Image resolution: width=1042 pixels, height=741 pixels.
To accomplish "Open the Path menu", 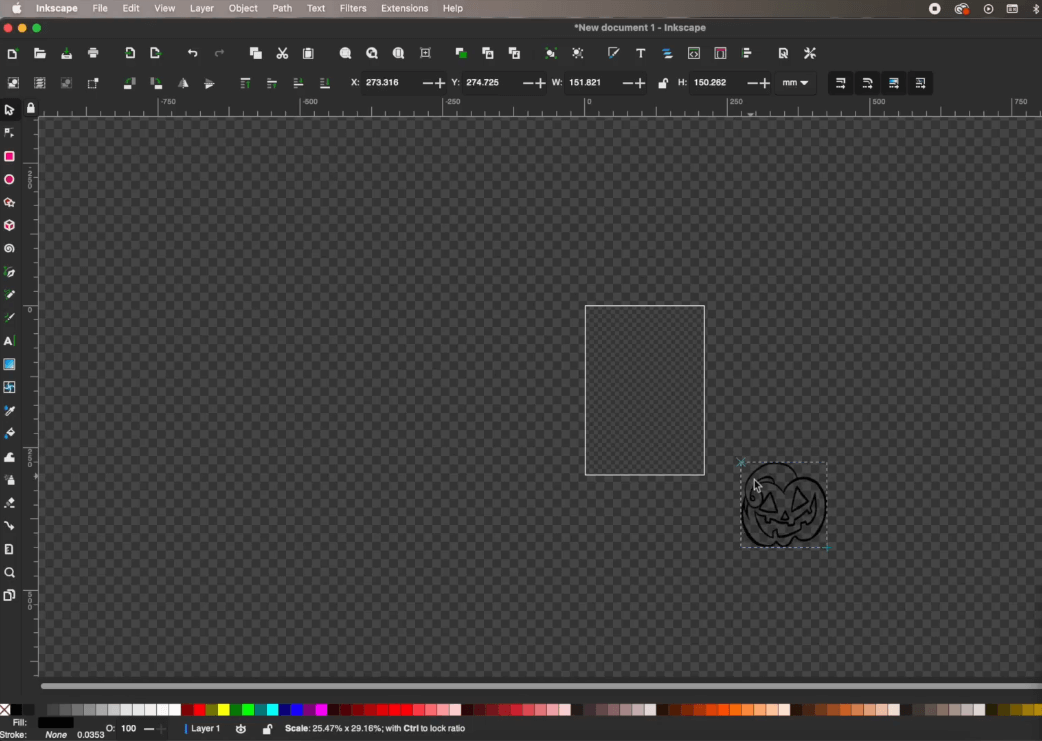I will click(x=282, y=8).
